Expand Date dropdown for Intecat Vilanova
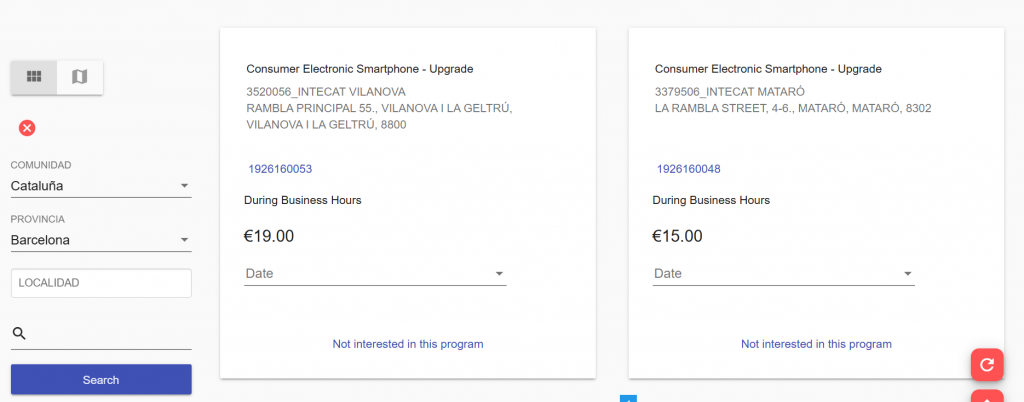 (375, 273)
